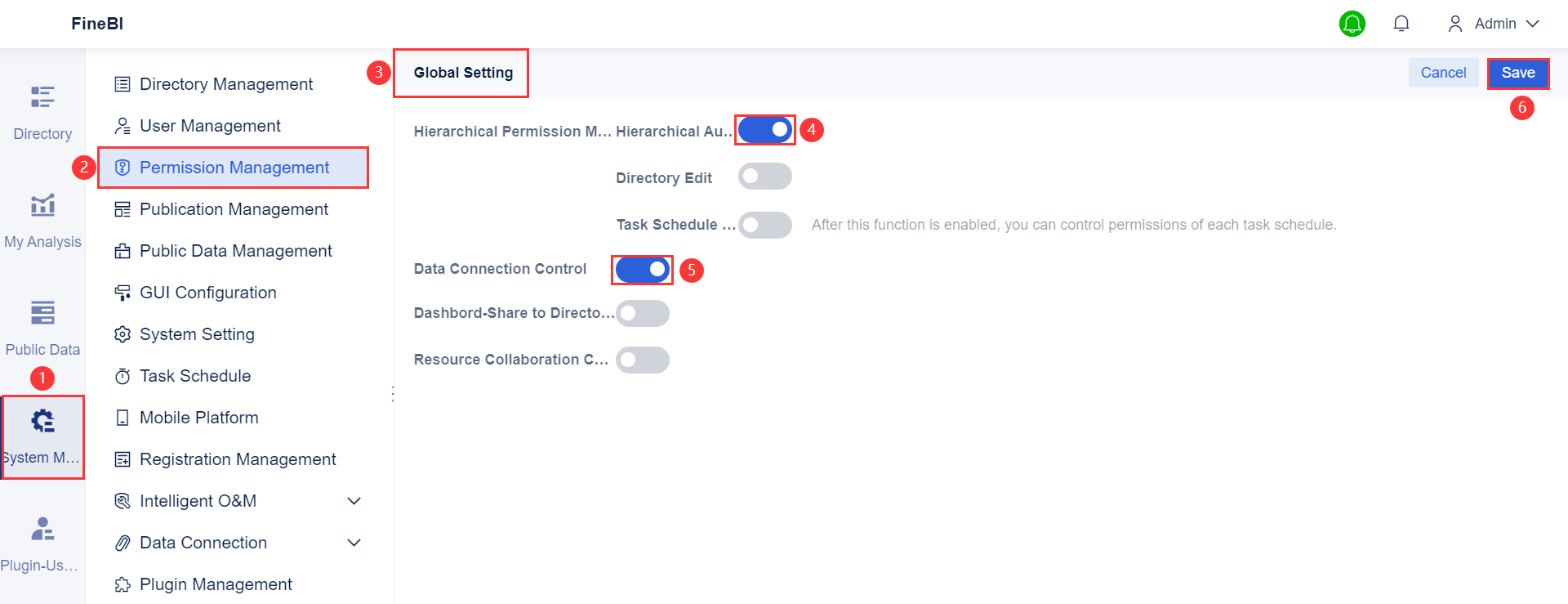Open Permission Management settings

[x=234, y=167]
